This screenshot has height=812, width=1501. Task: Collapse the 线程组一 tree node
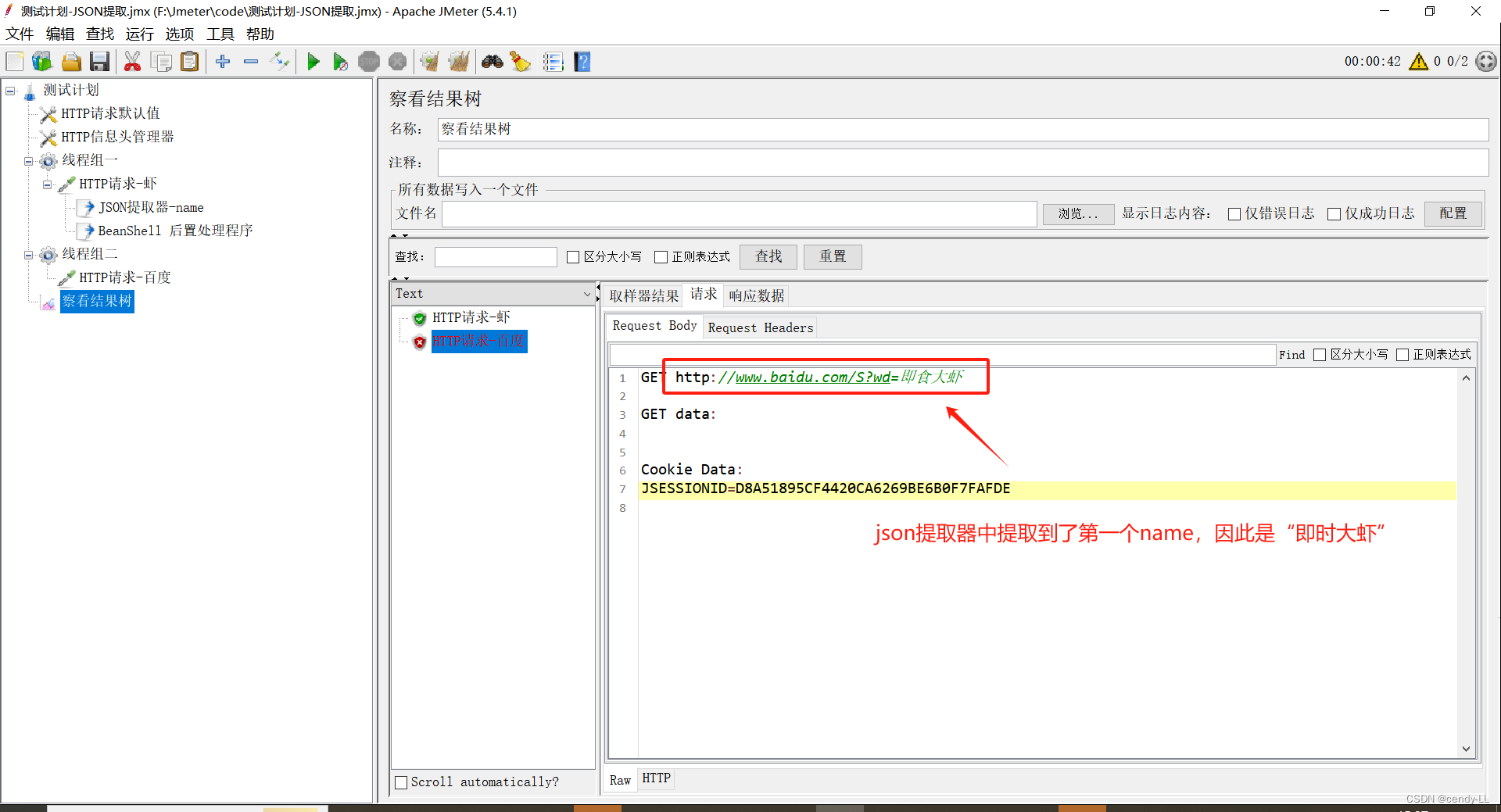tap(28, 160)
